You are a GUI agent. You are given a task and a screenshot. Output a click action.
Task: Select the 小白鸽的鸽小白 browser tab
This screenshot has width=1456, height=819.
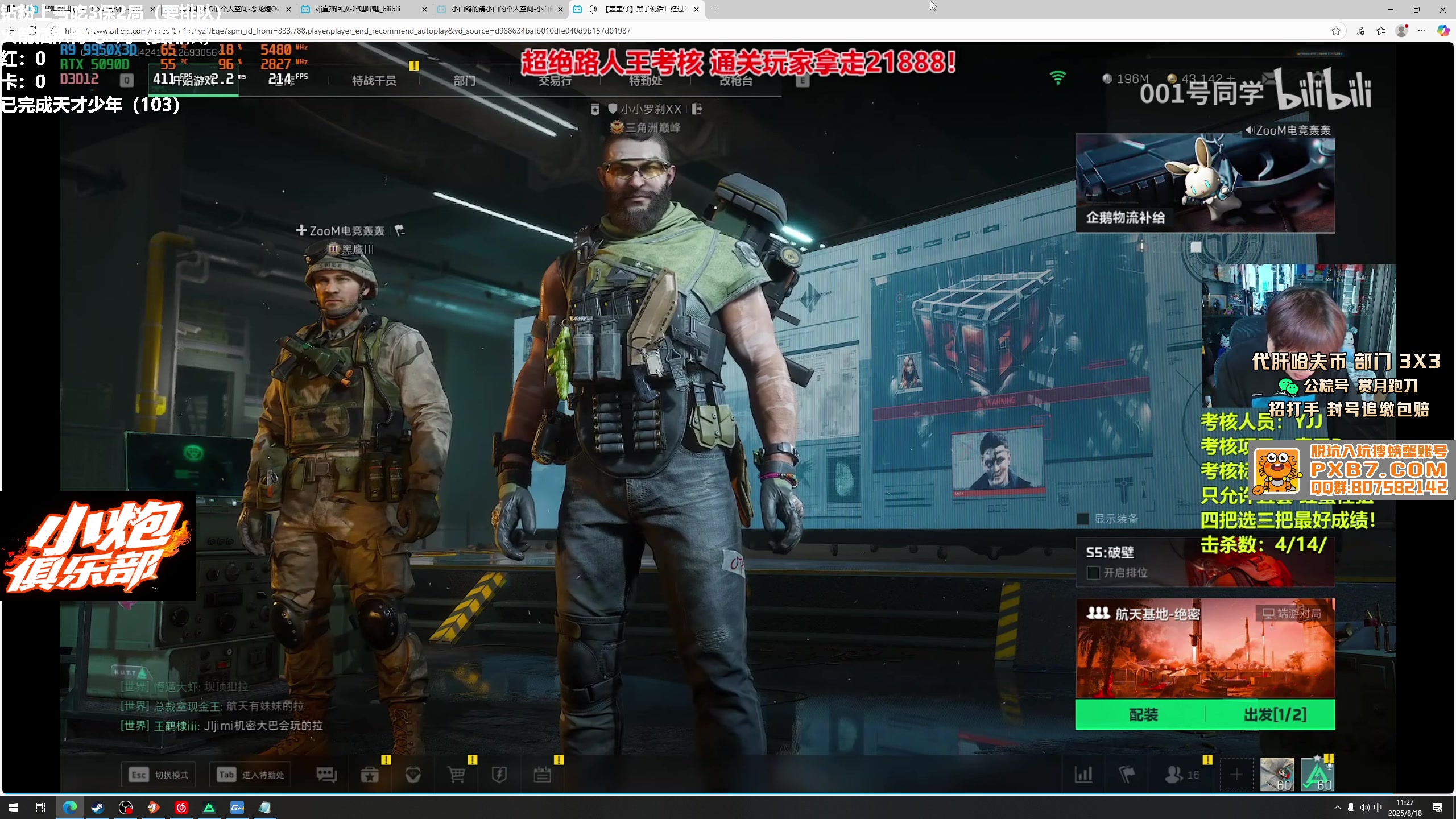coord(500,9)
